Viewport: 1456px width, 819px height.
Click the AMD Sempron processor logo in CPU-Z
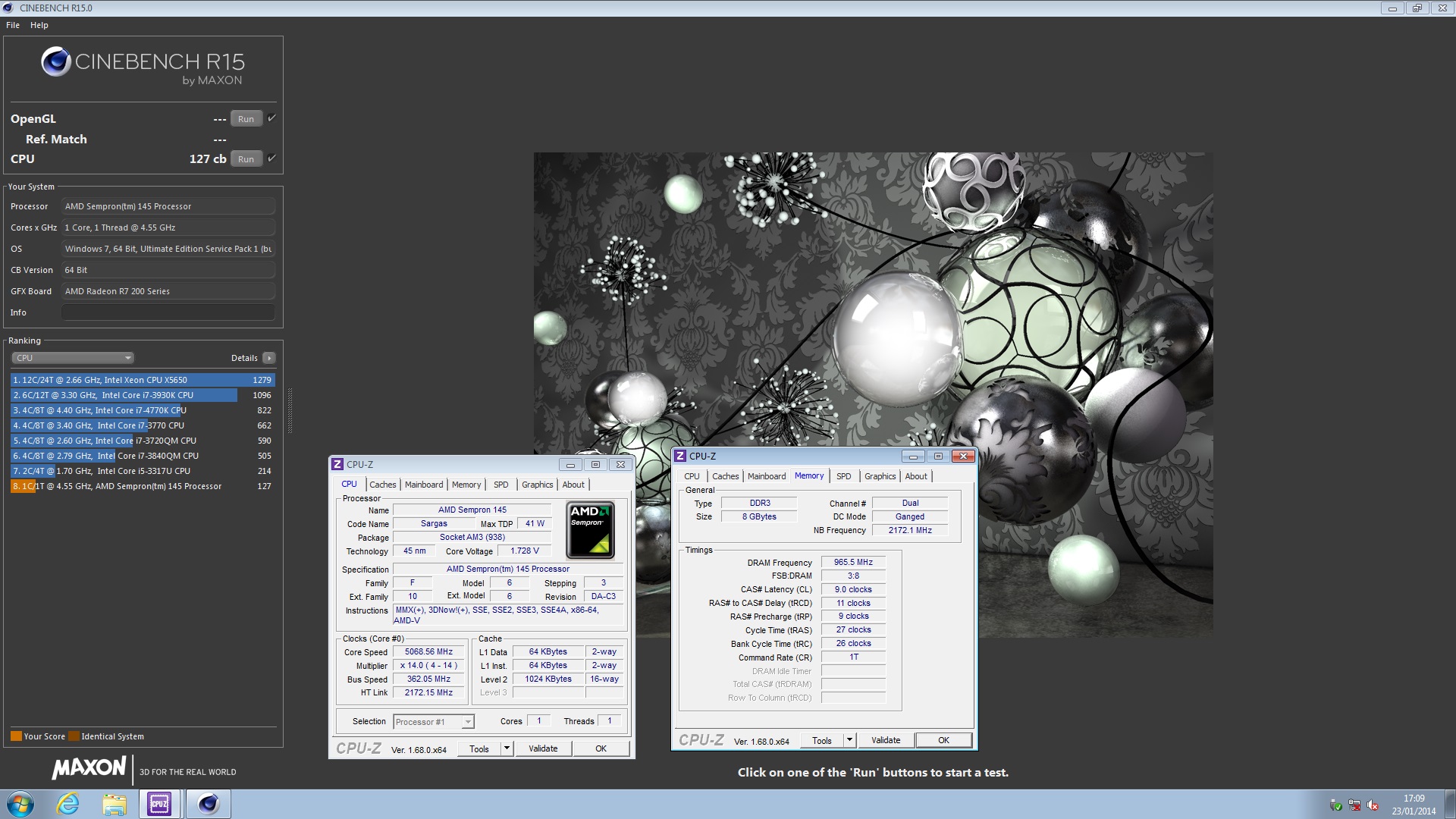click(590, 530)
